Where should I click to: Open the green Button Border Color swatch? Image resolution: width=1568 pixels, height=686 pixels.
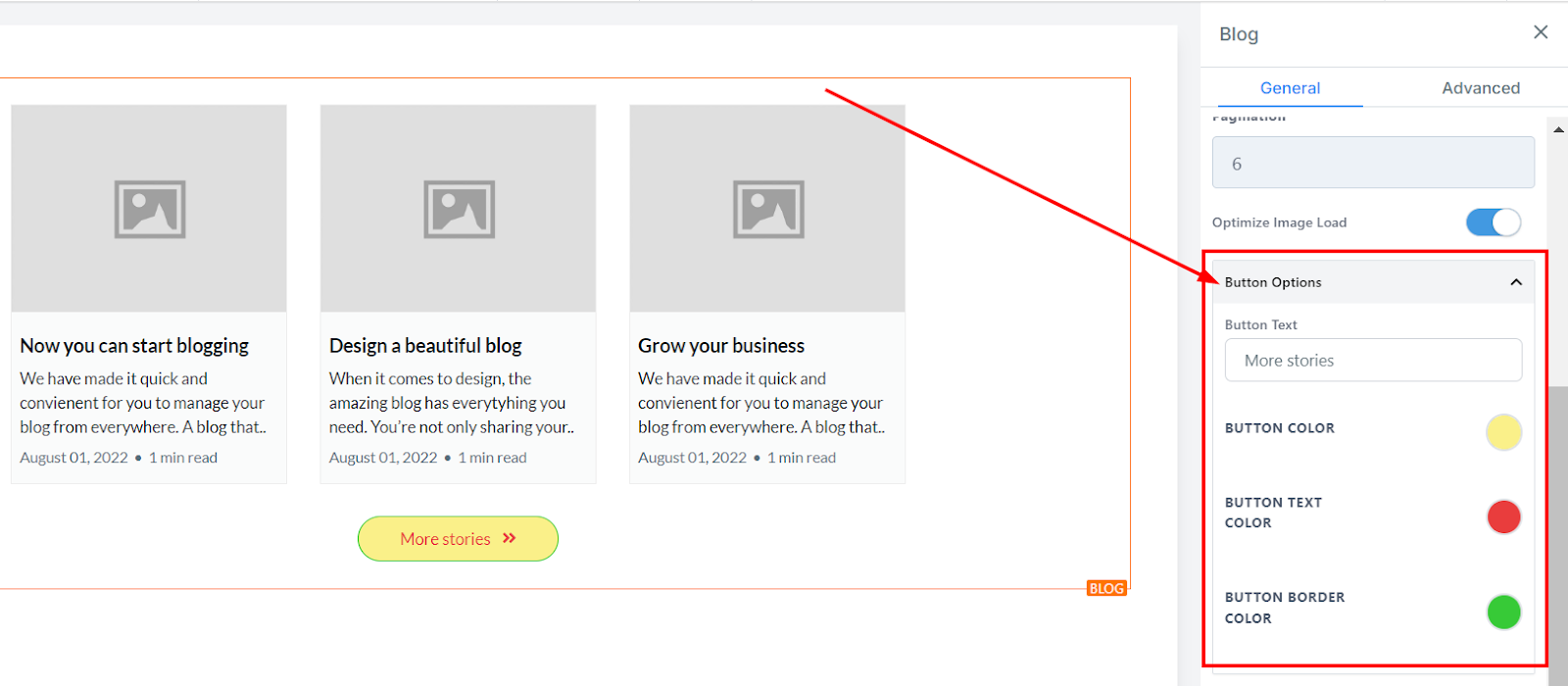[1503, 612]
